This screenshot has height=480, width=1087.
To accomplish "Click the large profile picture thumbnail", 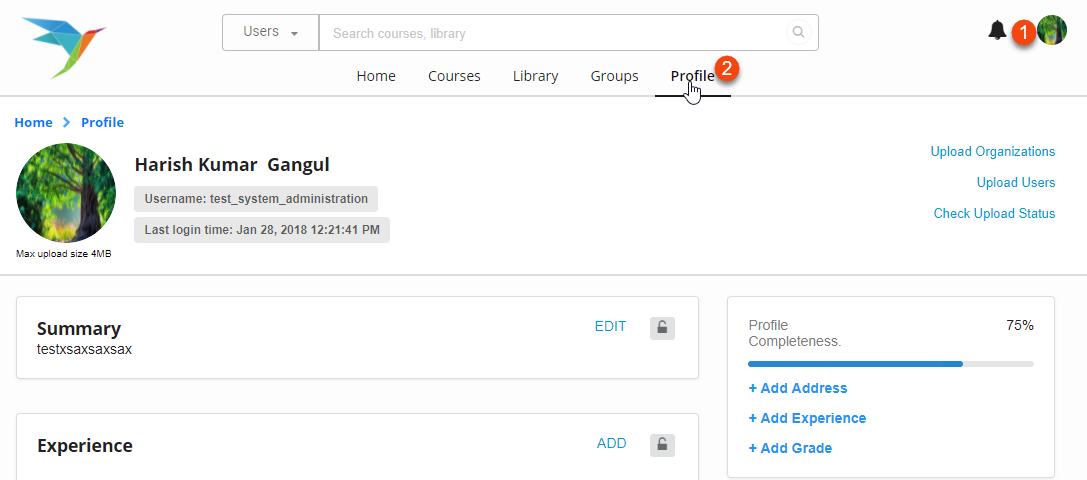I will click(x=66, y=193).
